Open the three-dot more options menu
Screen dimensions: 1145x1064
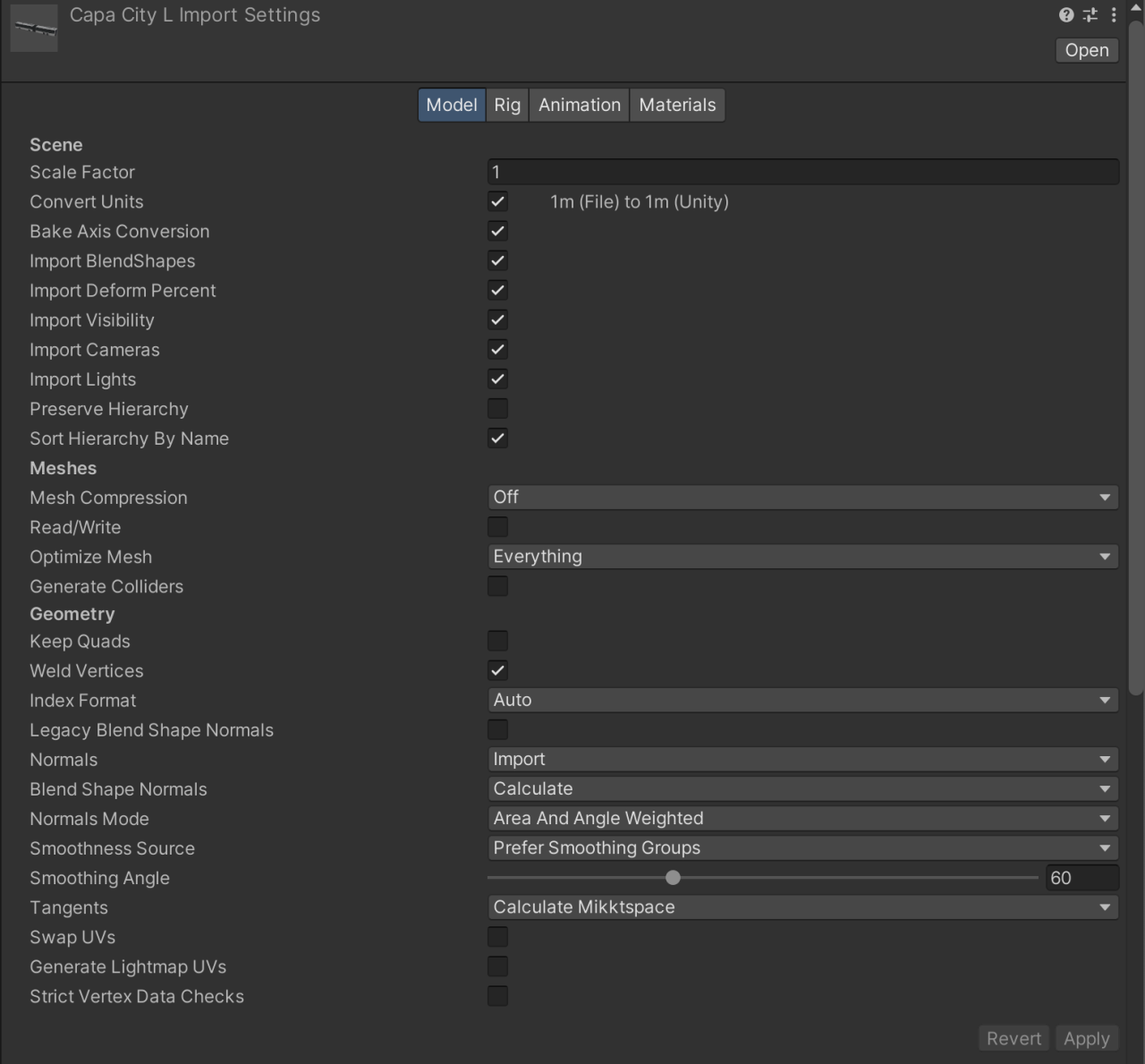click(x=1114, y=15)
